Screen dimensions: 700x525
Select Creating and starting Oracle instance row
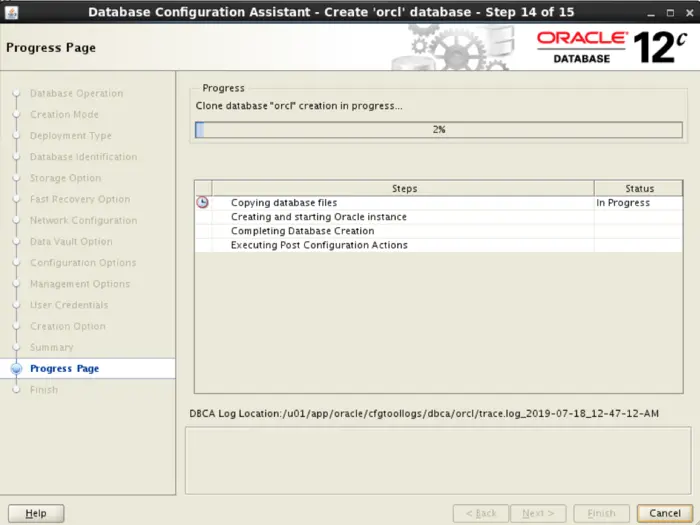pos(439,217)
